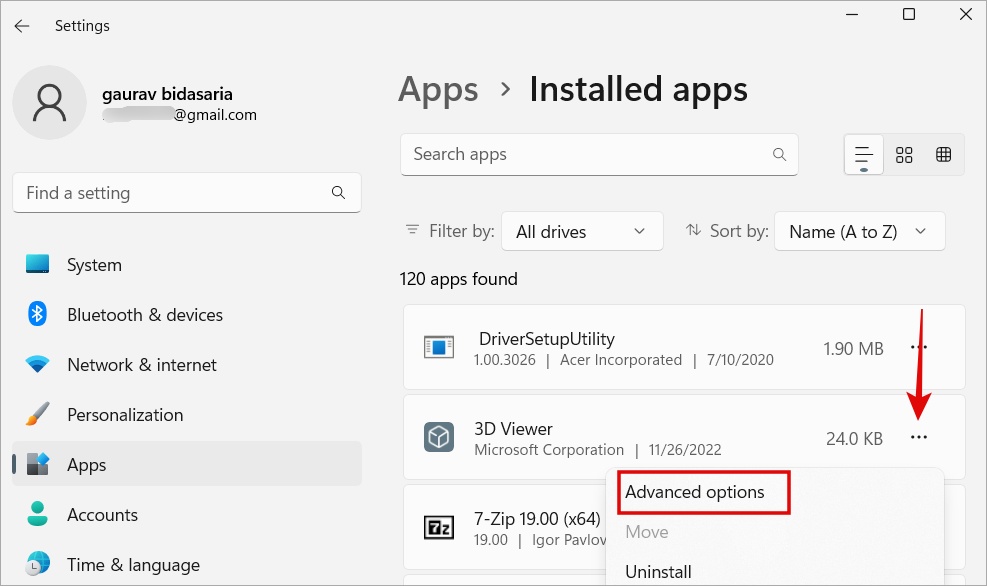The height and width of the screenshot is (586, 987).
Task: Click the back arrow in Settings header
Action: [x=22, y=26]
